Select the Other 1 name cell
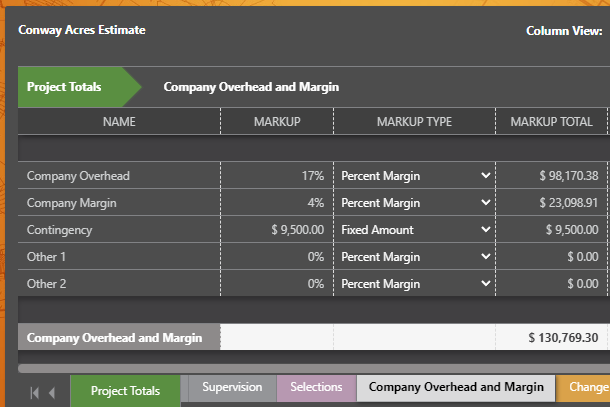 tap(119, 257)
